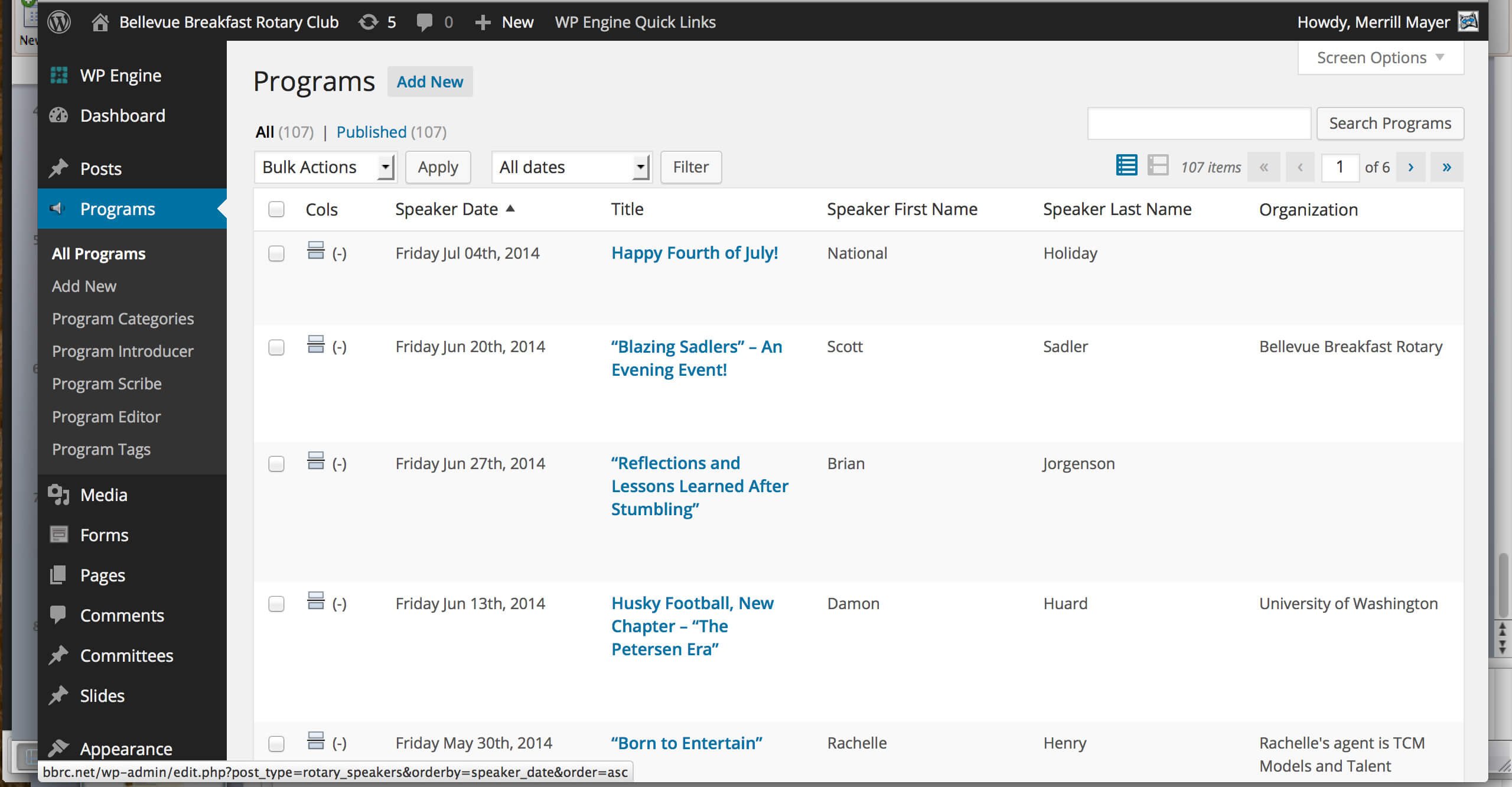Click the Search Programs button

tap(1390, 123)
